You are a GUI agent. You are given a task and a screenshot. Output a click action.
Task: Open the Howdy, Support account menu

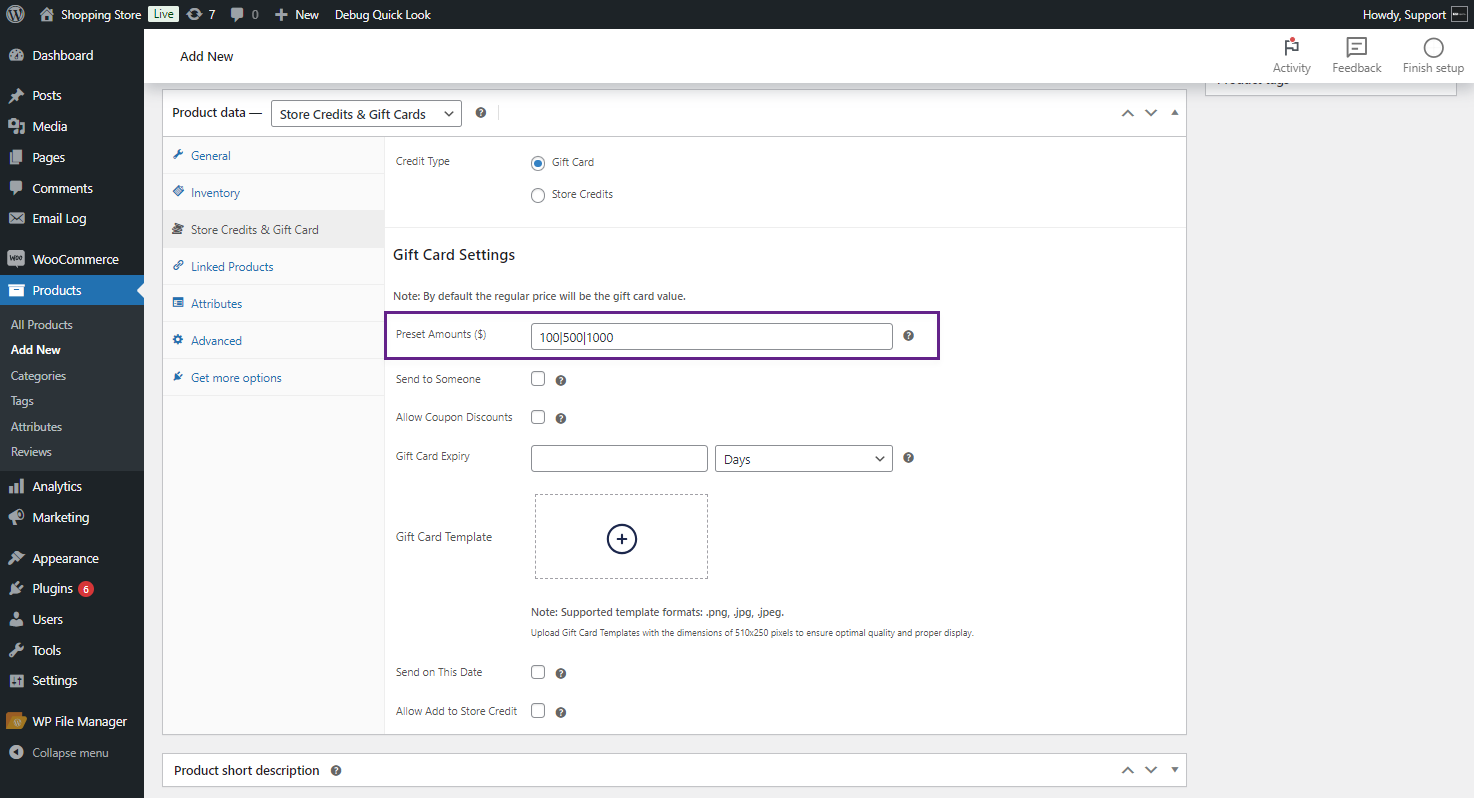tap(1415, 15)
